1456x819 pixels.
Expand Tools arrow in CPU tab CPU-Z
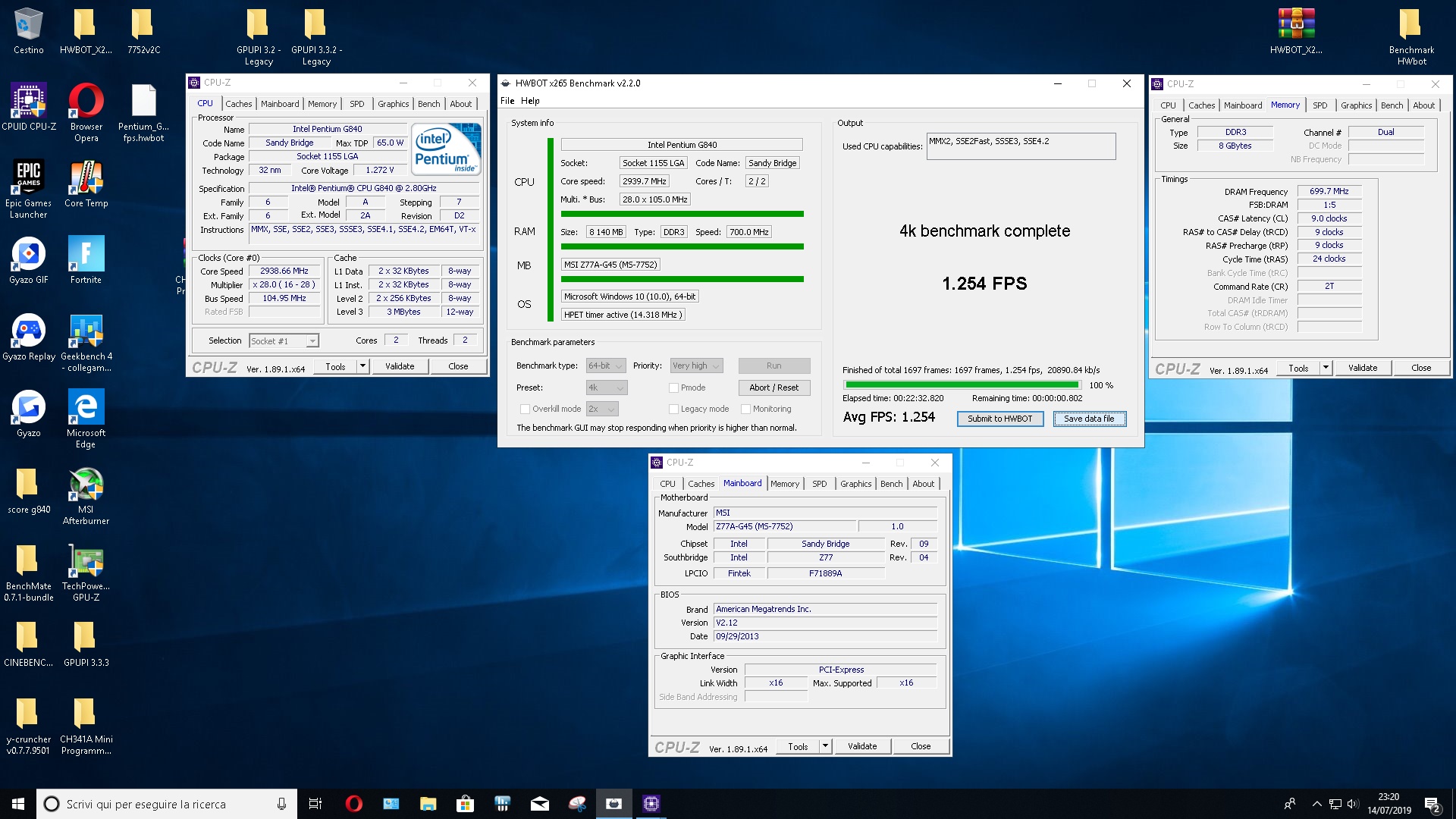[362, 366]
